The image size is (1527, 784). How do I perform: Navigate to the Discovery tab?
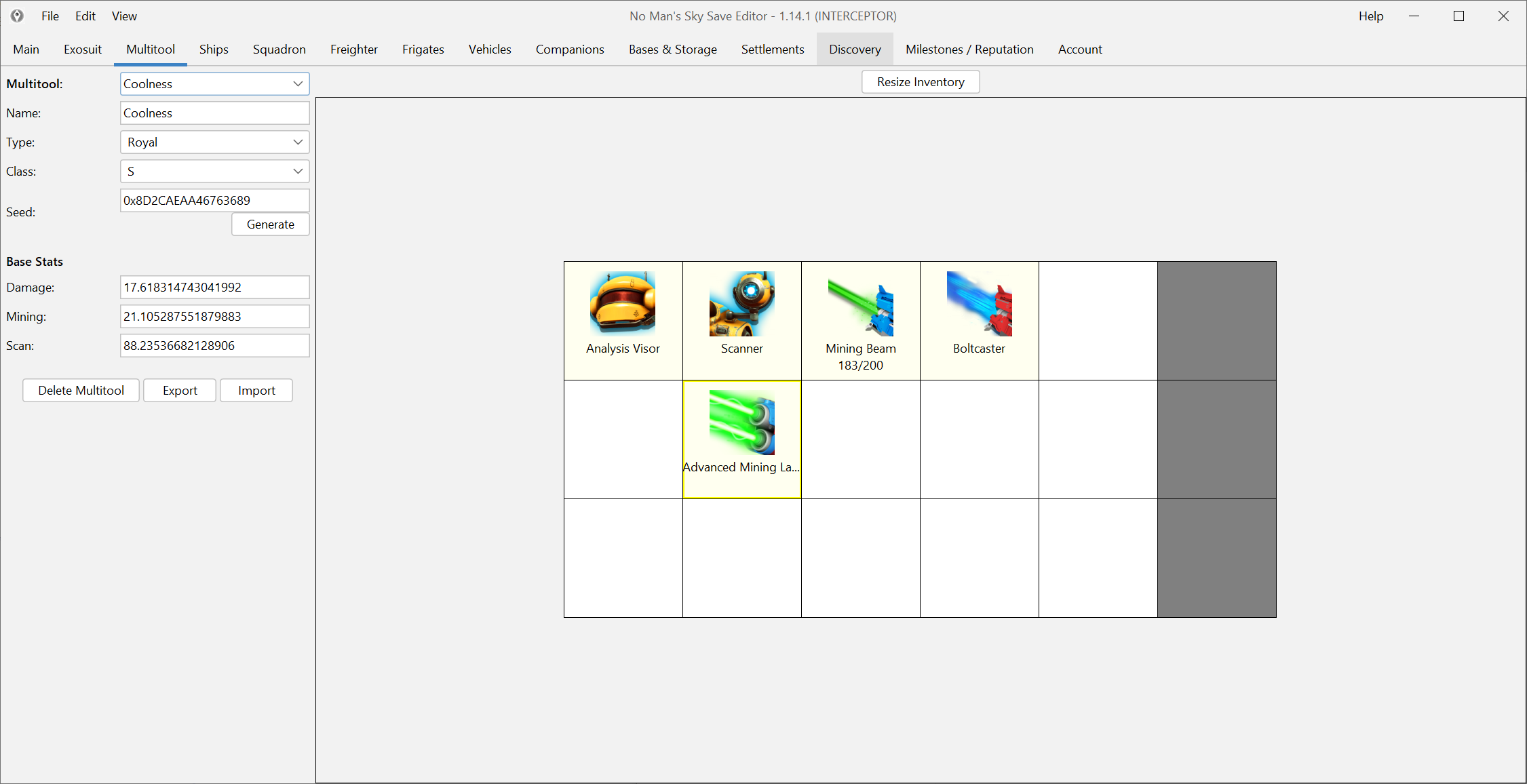coord(854,48)
